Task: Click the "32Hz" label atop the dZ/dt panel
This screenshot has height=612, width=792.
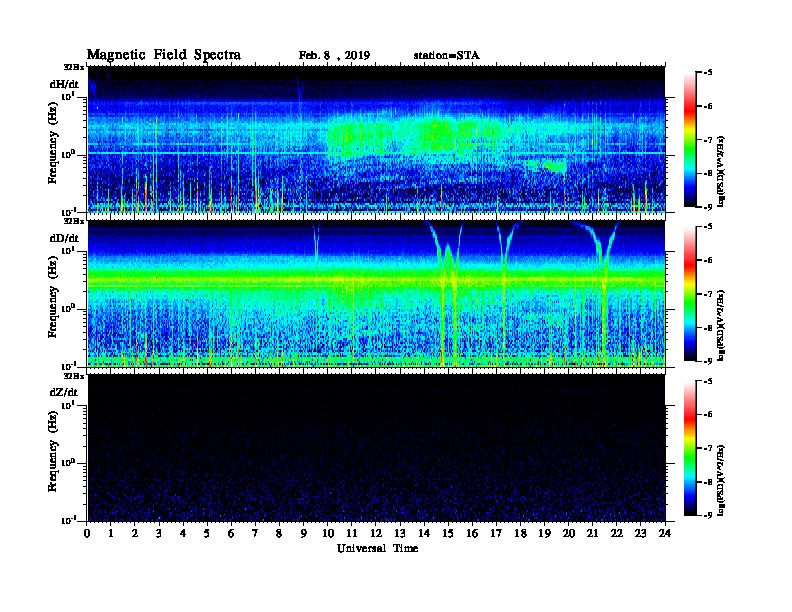Action: pos(74,376)
